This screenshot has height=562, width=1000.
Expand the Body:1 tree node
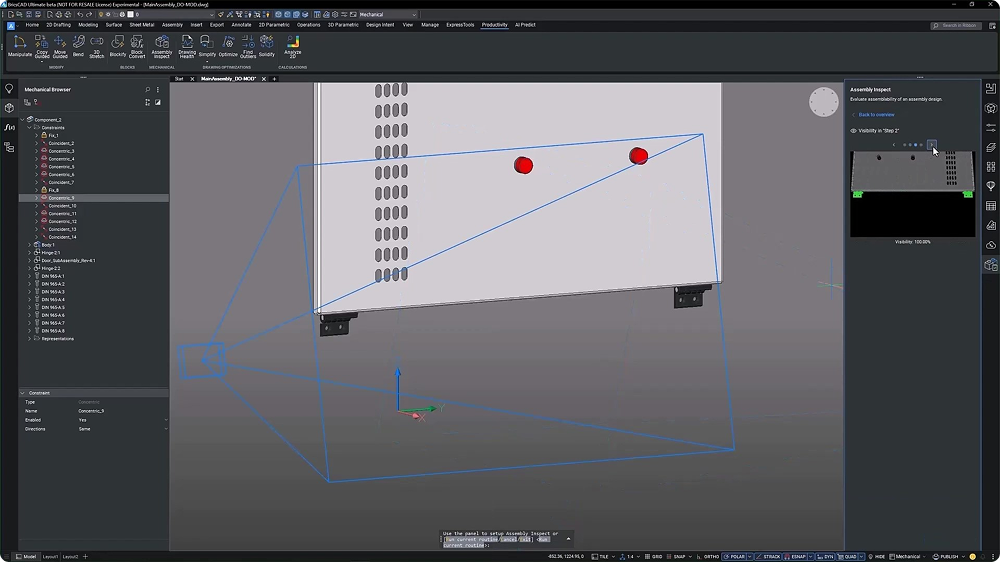click(x=29, y=245)
